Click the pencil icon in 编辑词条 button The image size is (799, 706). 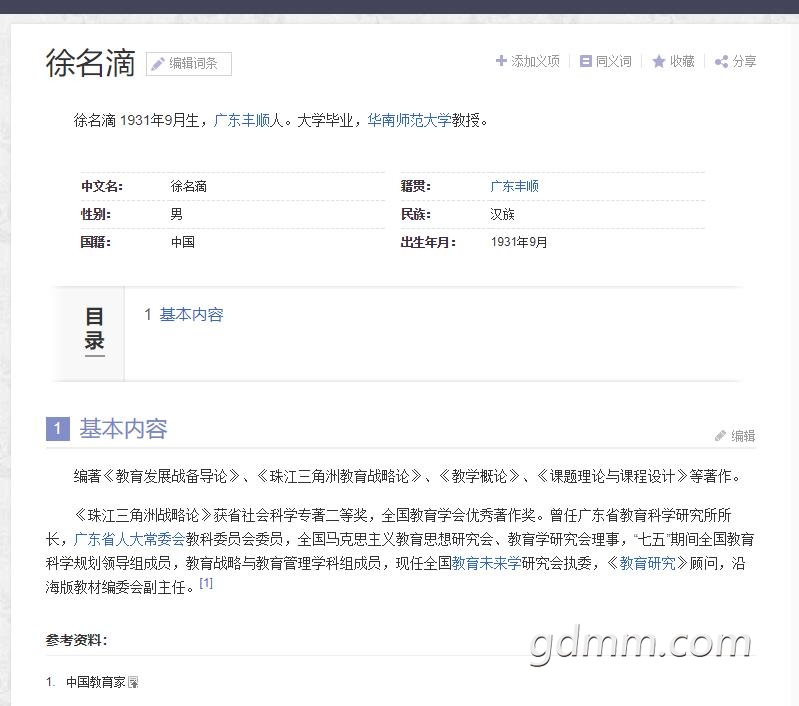click(x=157, y=64)
